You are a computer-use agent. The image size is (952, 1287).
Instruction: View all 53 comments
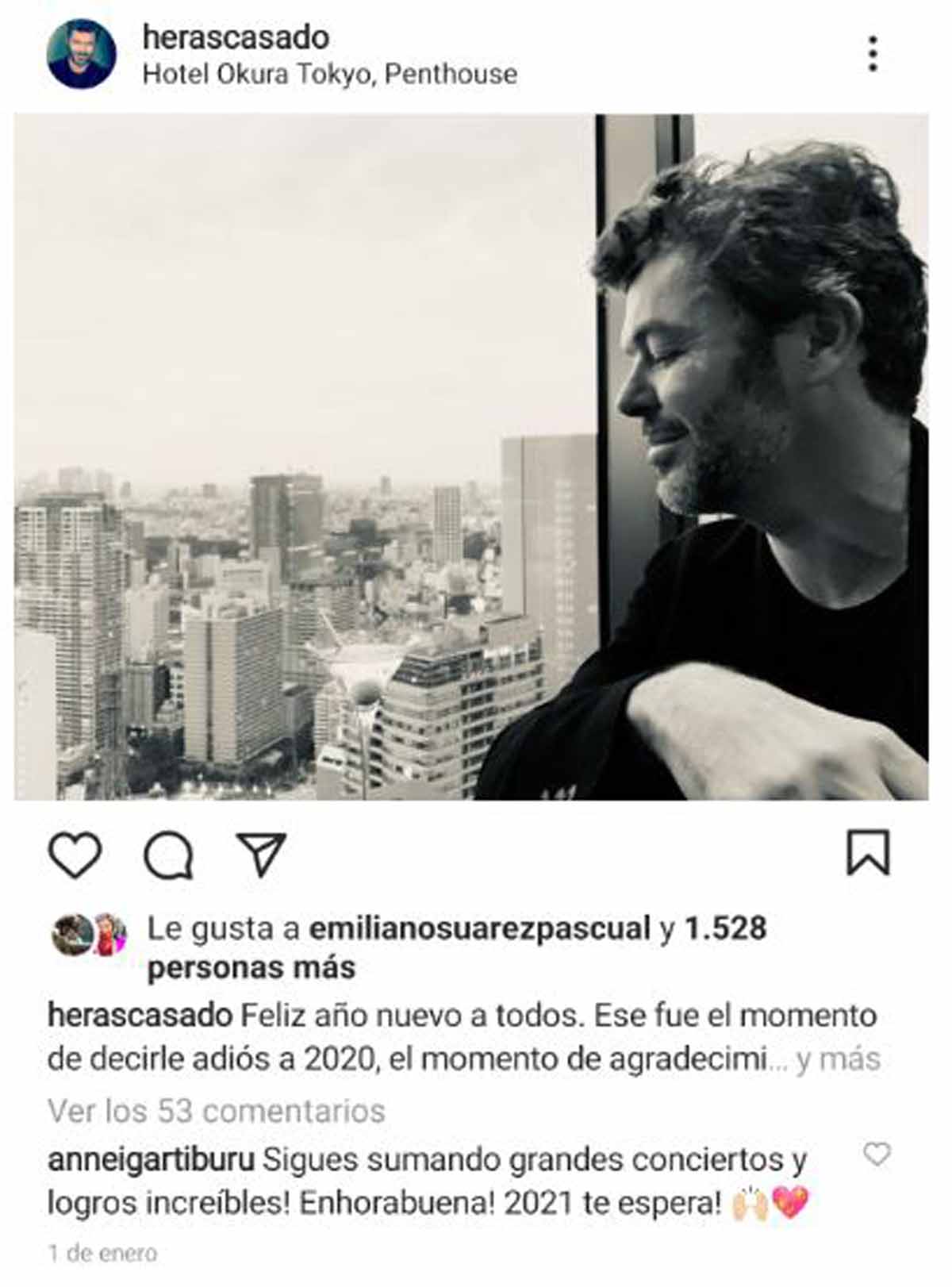217,1111
